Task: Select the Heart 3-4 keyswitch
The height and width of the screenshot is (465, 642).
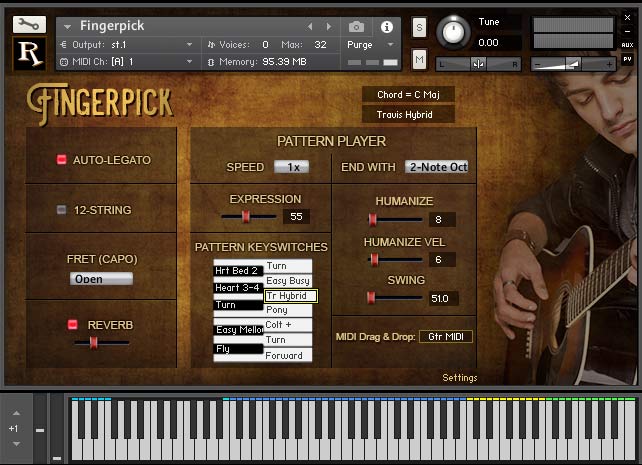Action: click(x=237, y=288)
